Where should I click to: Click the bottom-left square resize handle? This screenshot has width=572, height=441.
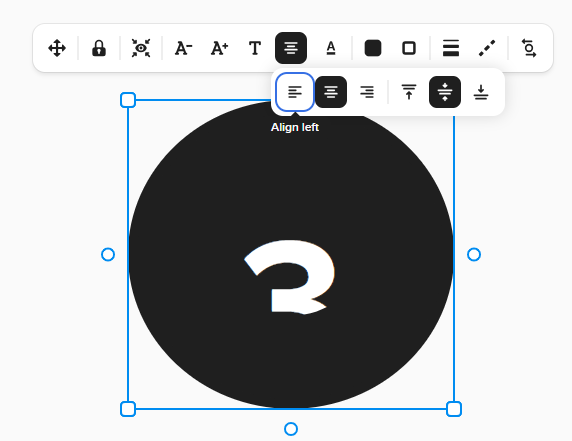point(128,409)
